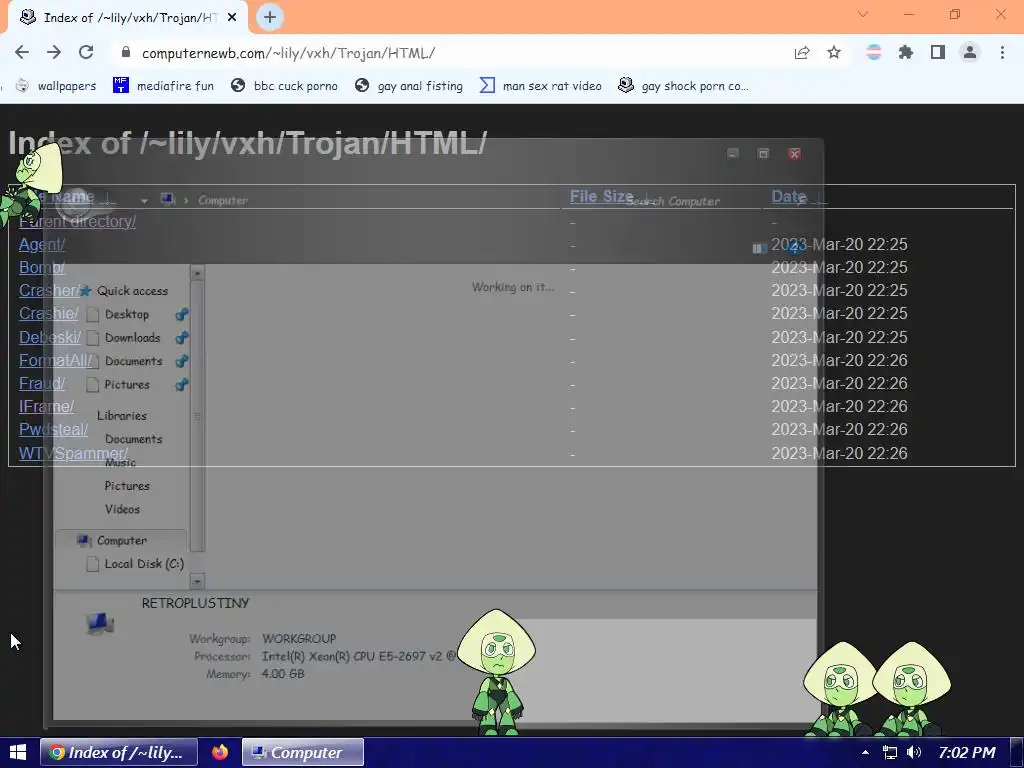Open the IFrame/ directory

pyautogui.click(x=46, y=406)
